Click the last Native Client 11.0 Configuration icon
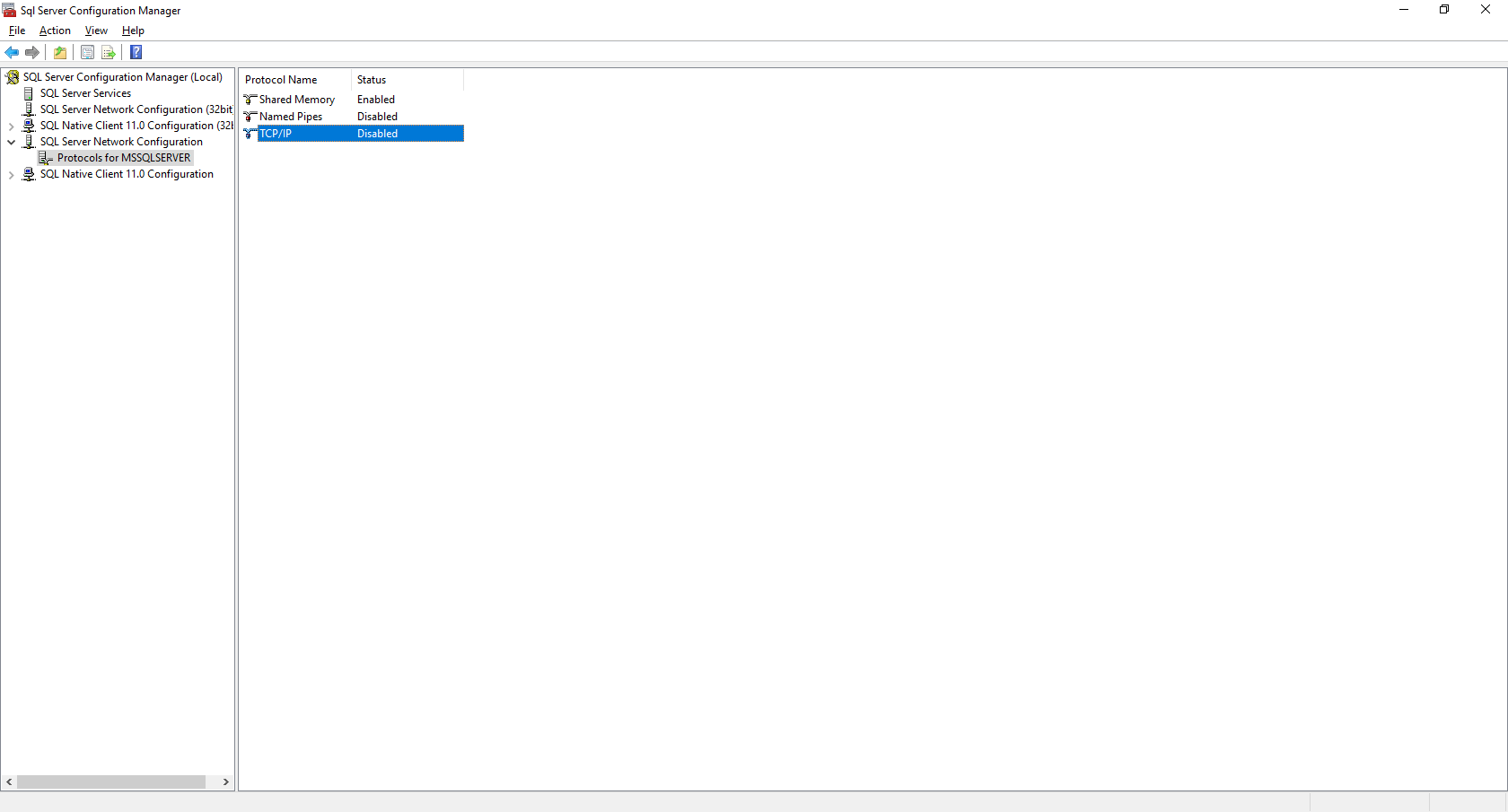The image size is (1508, 812). [x=29, y=174]
